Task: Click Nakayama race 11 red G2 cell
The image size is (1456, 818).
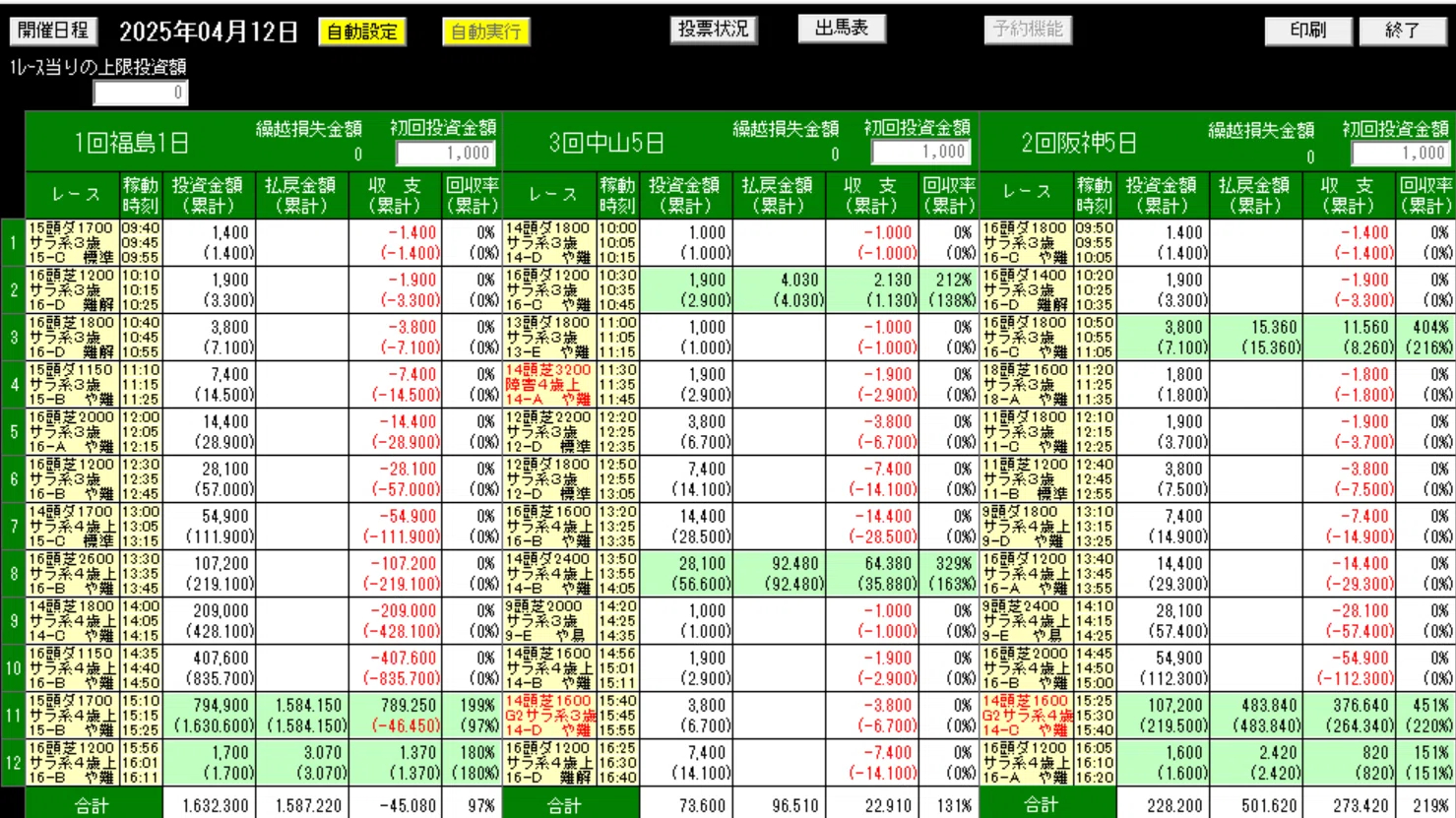Action: click(x=549, y=716)
